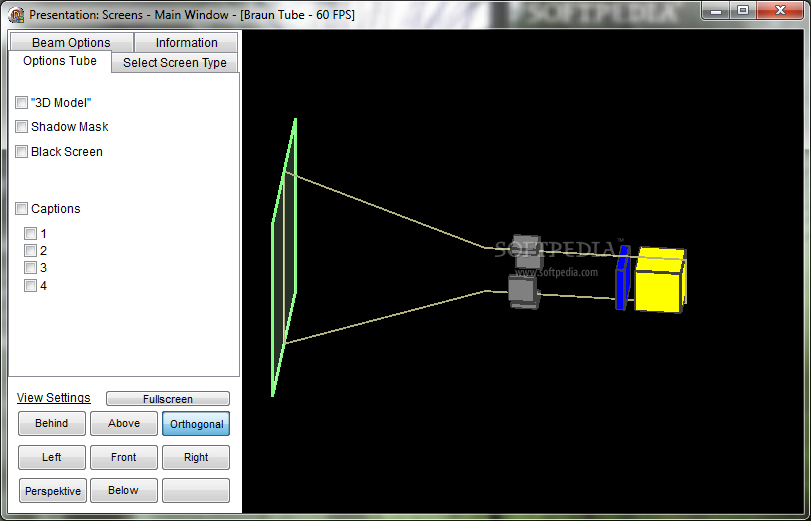Enable the Captions checkbox
The width and height of the screenshot is (811, 521).
(21, 209)
